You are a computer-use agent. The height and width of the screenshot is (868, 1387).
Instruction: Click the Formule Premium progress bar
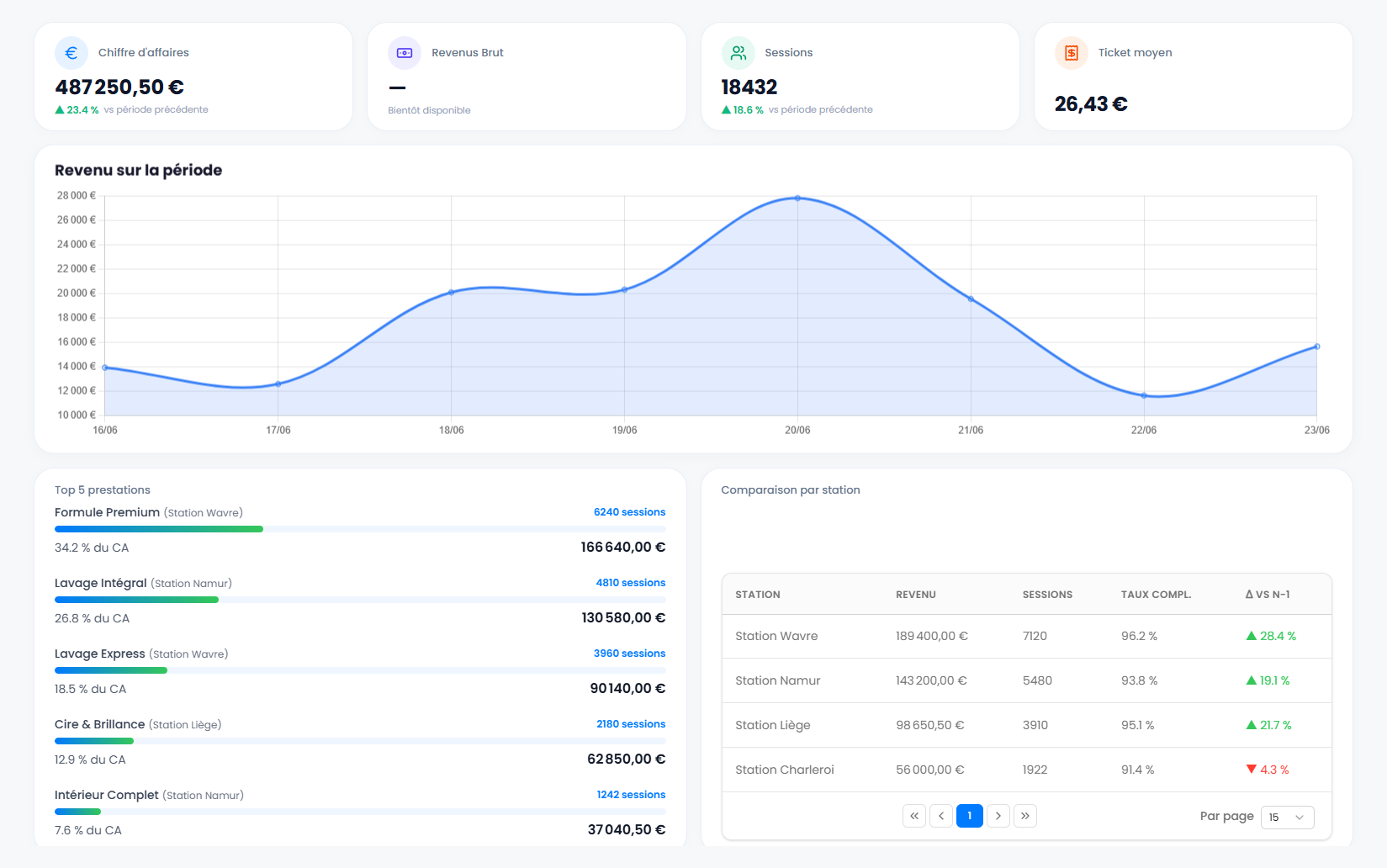coord(360,529)
